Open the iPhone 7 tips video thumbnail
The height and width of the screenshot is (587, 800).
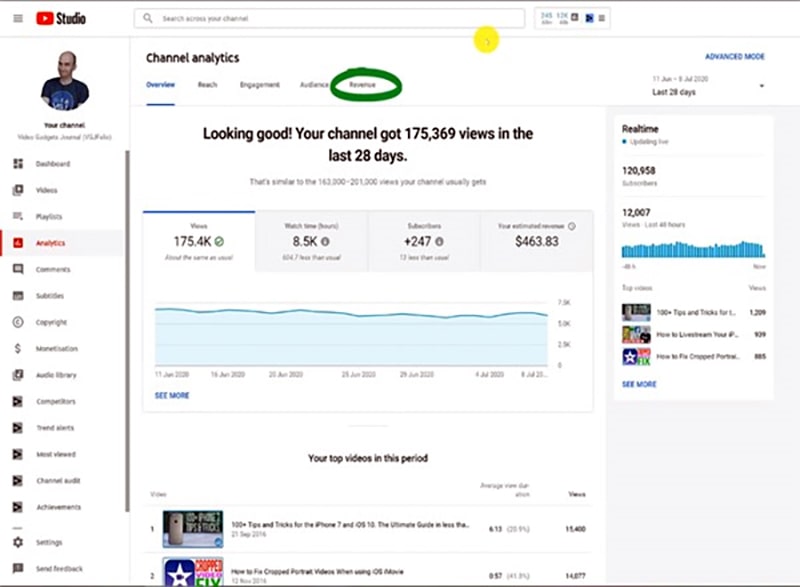tap(193, 529)
